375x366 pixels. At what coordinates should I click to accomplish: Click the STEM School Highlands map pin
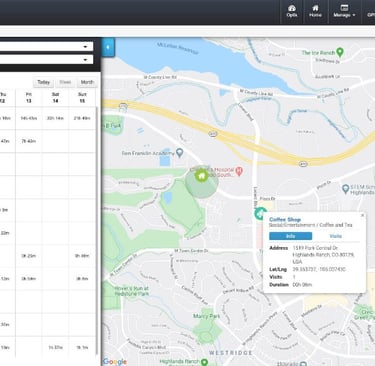point(346,189)
